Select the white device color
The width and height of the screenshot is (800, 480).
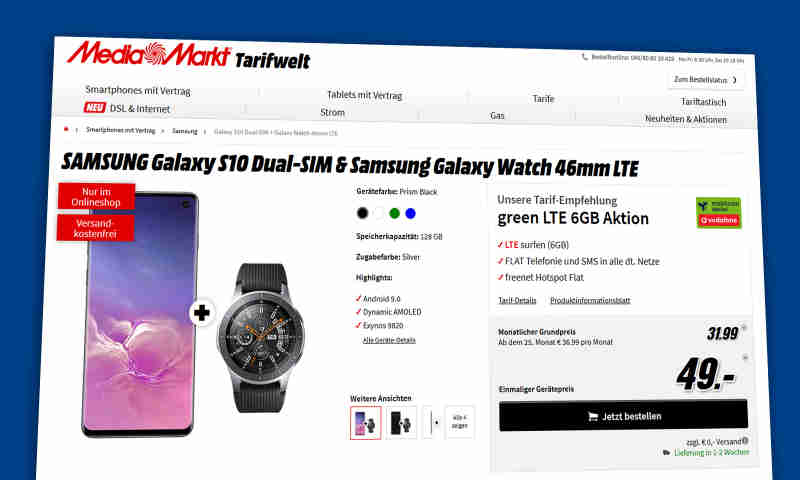[x=379, y=213]
